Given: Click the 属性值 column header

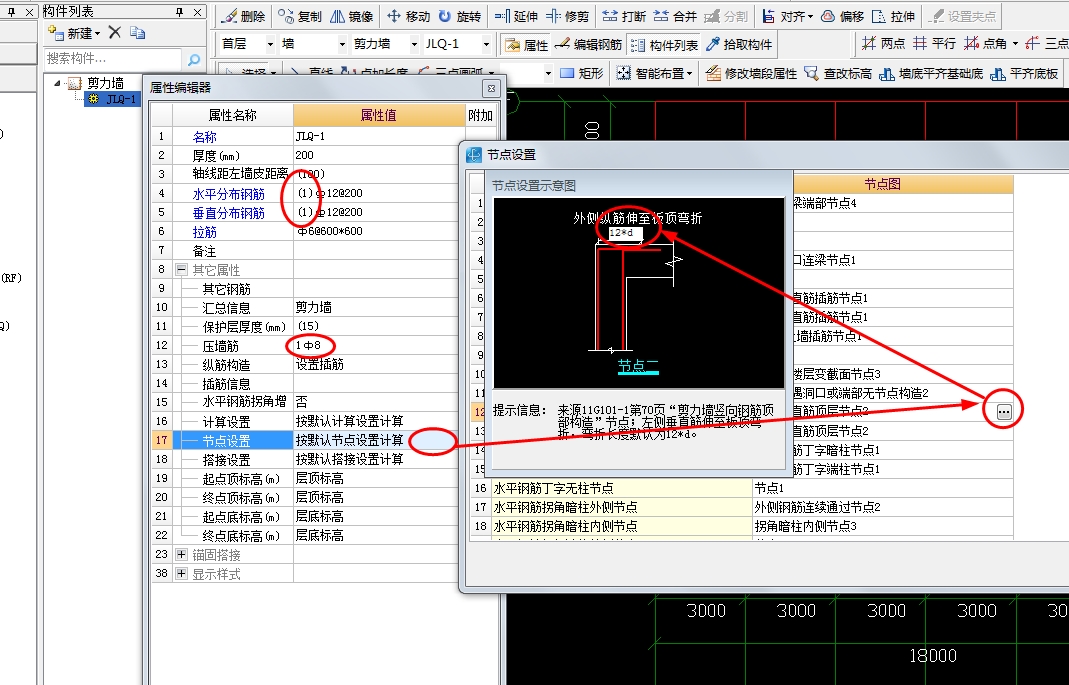Looking at the screenshot, I should point(378,115).
